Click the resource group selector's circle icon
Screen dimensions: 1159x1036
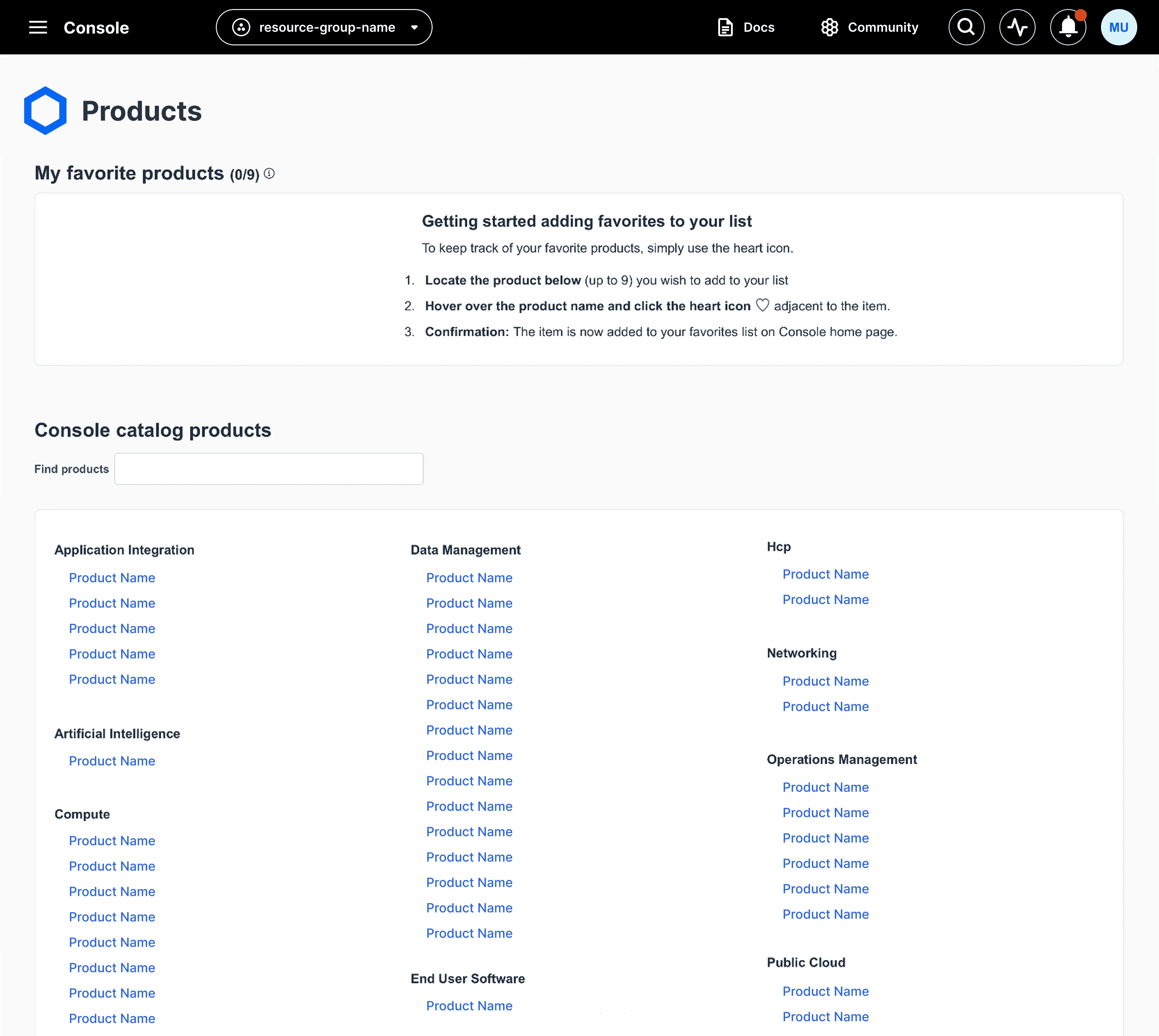tap(241, 27)
